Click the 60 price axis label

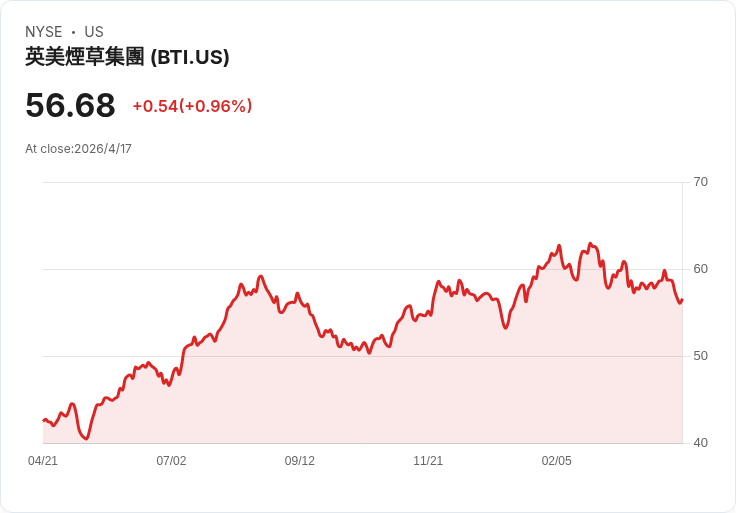pyautogui.click(x=701, y=269)
